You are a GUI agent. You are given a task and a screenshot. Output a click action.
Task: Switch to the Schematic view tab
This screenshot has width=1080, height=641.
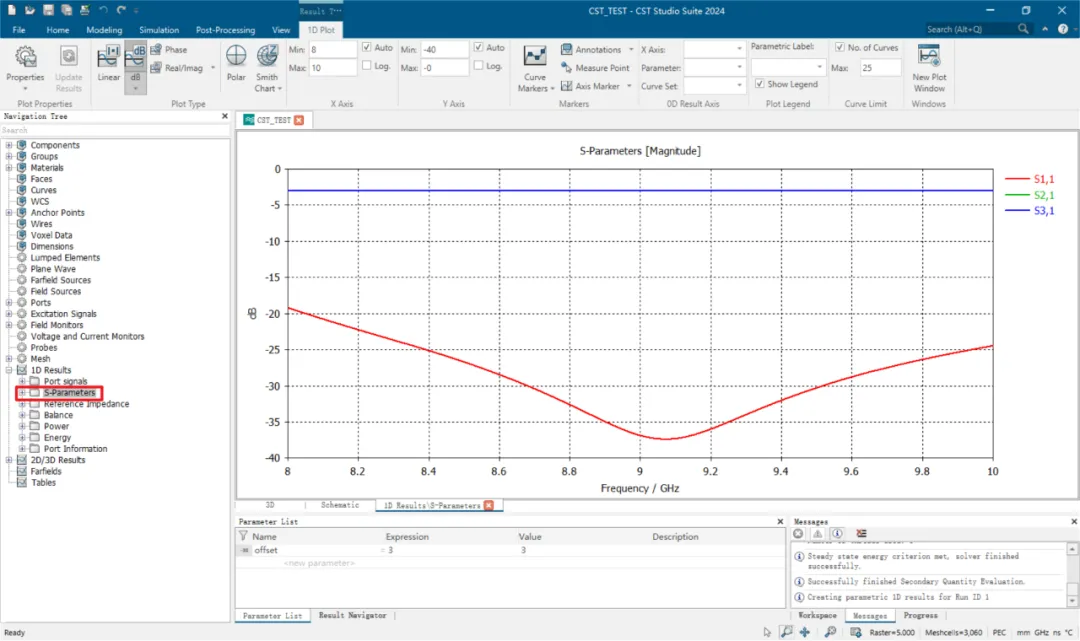[340, 505]
